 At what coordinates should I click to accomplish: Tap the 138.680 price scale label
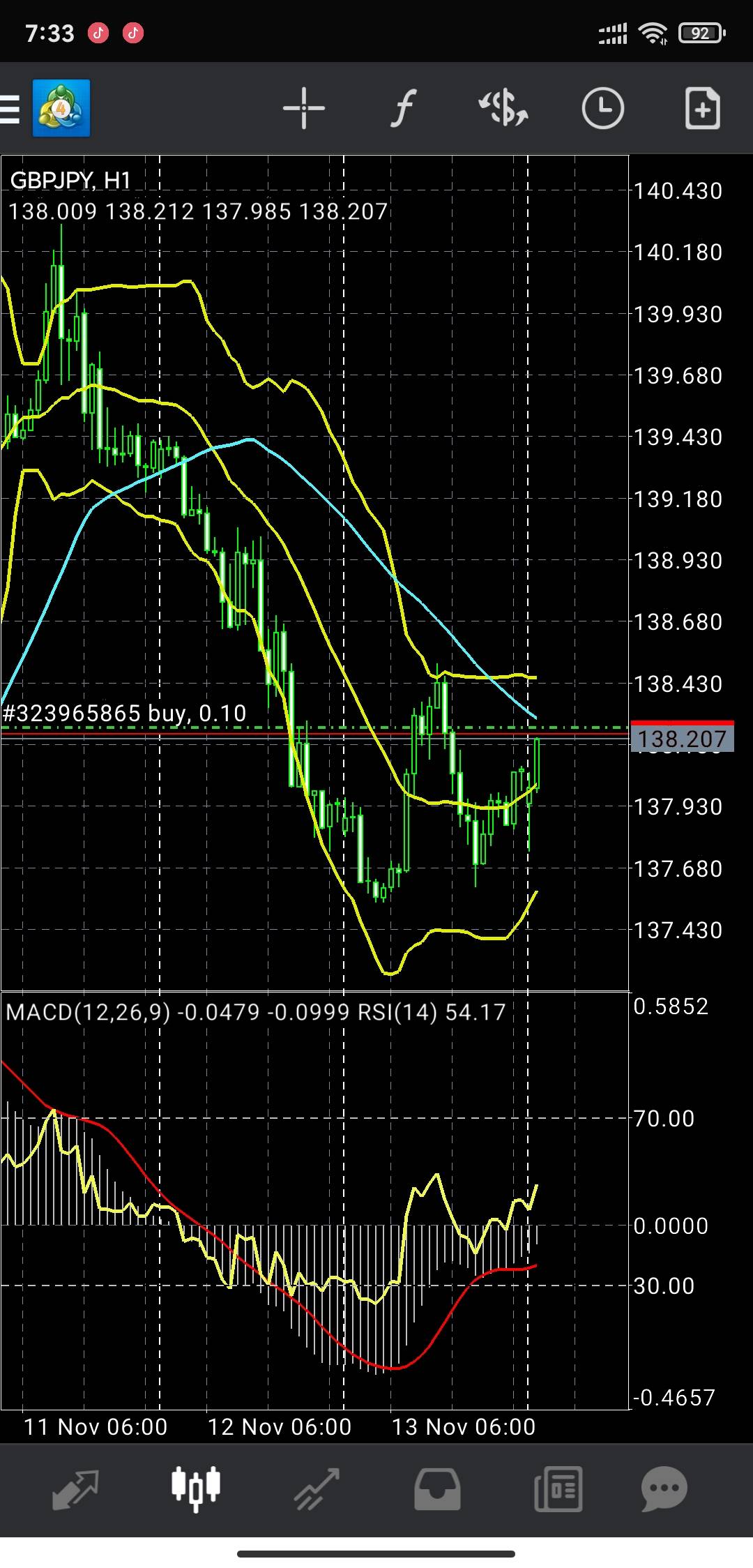[x=678, y=622]
